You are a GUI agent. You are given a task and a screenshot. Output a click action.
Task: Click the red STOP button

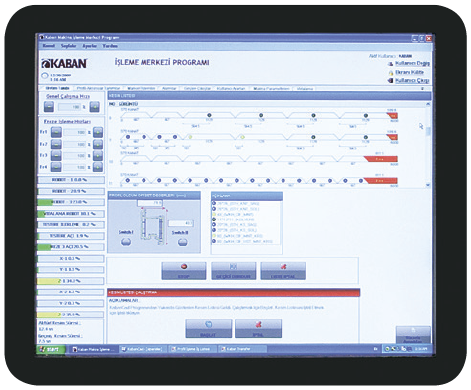point(184,271)
